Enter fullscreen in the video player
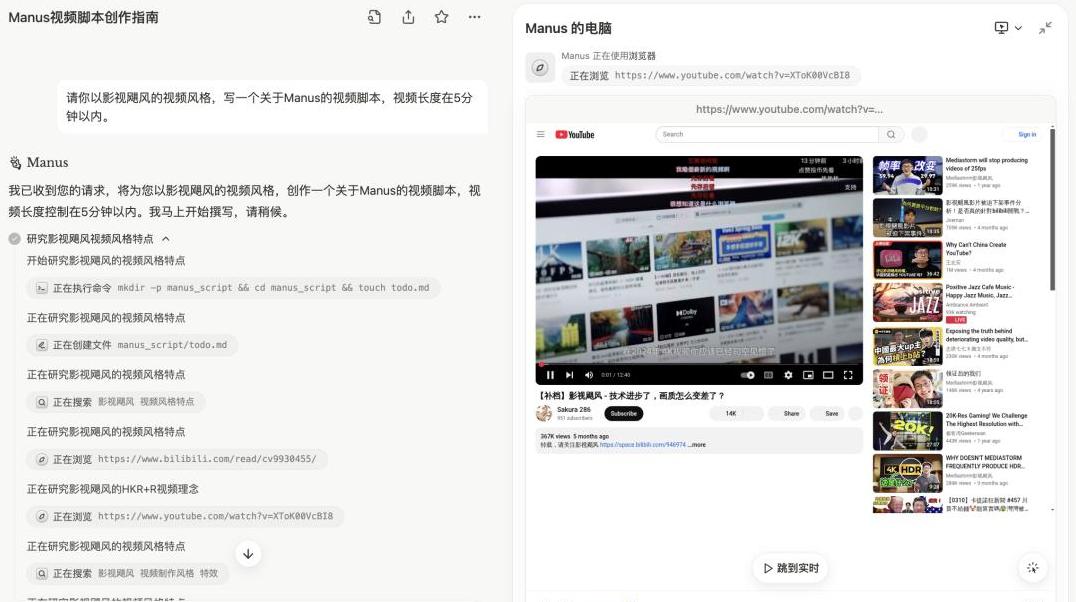 coord(848,375)
